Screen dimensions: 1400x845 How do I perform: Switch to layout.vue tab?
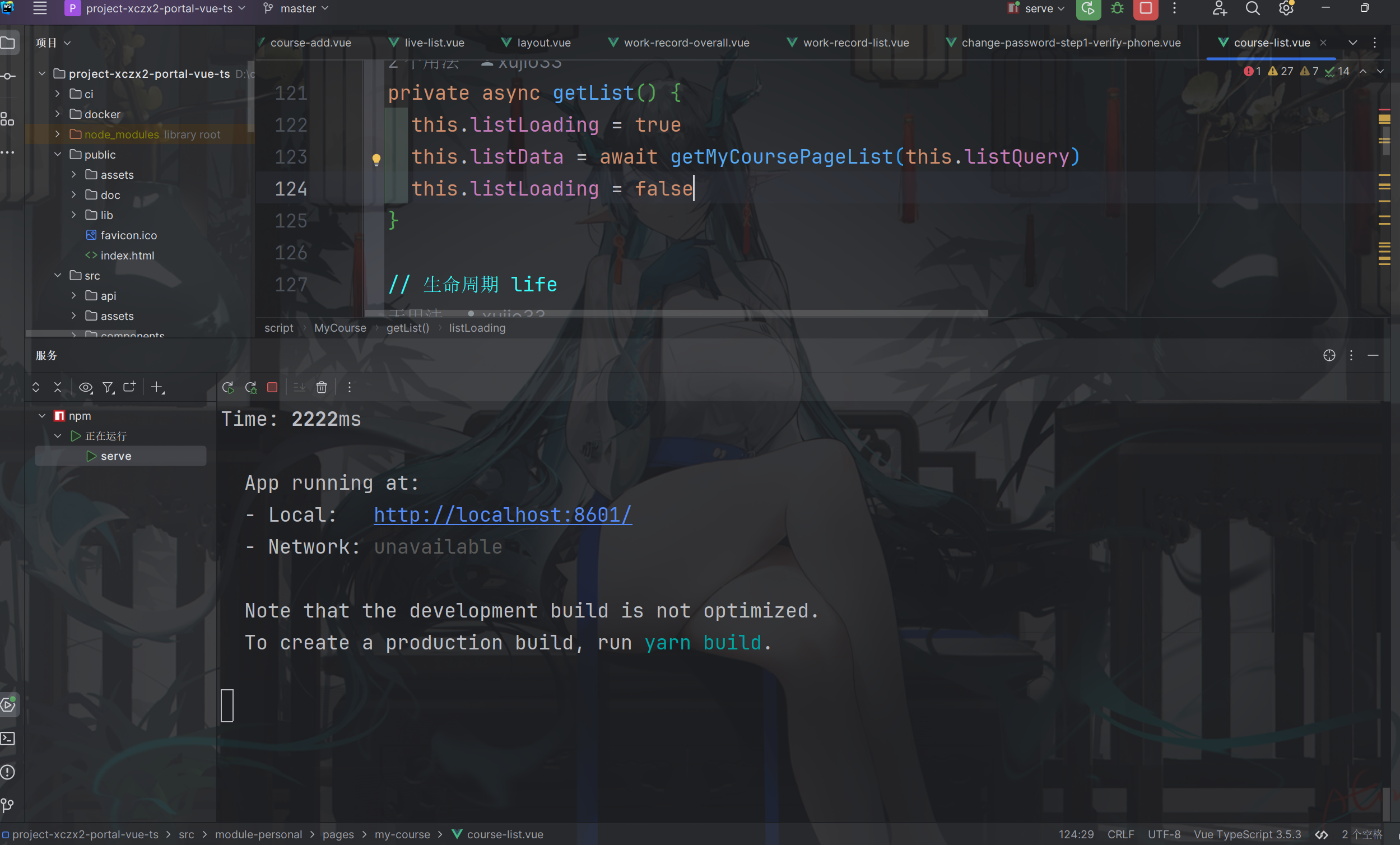point(536,43)
